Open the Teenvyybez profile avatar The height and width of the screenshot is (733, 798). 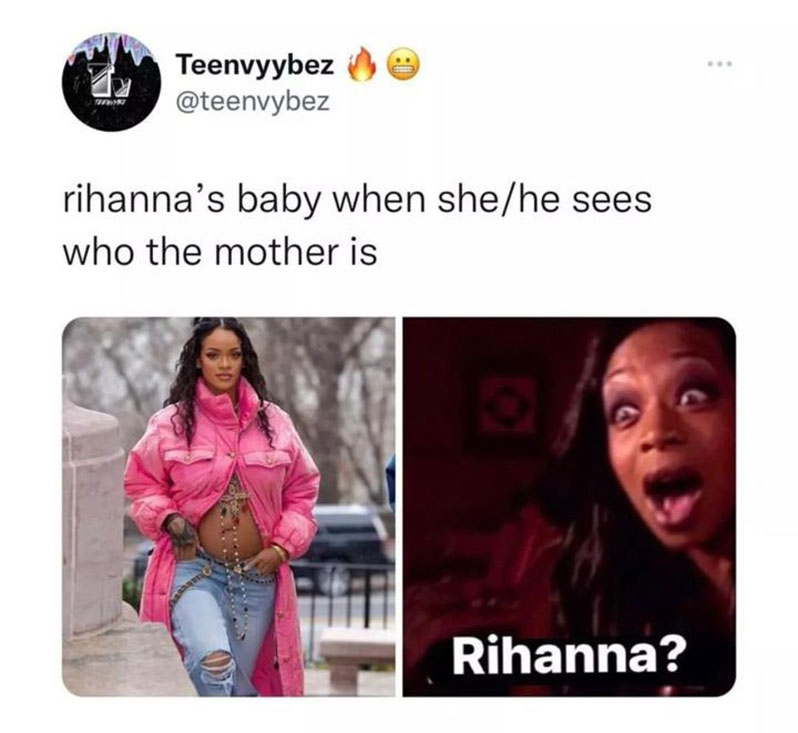pyautogui.click(x=112, y=82)
